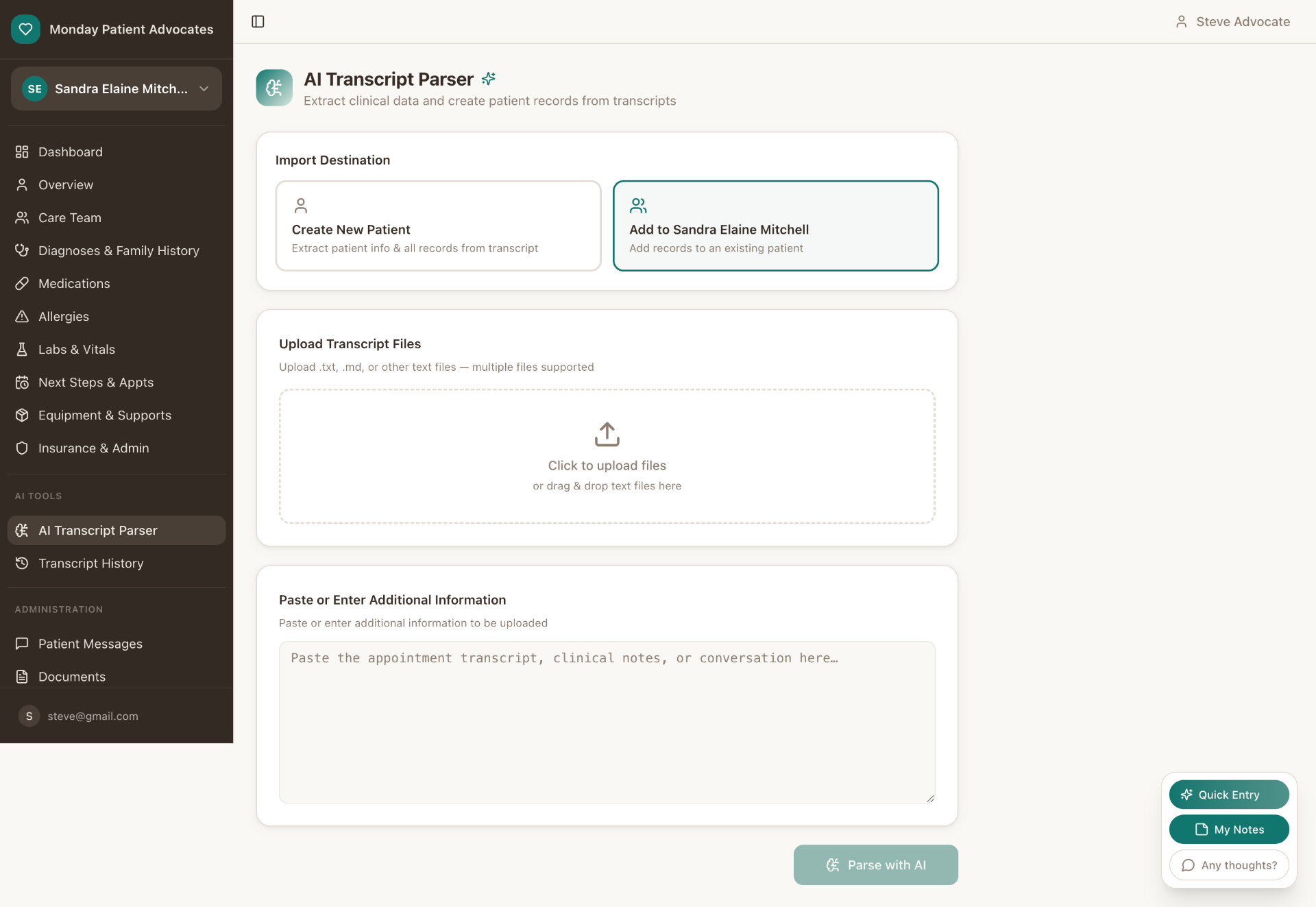Click the AI Transcript Parser header brain icon

[274, 88]
